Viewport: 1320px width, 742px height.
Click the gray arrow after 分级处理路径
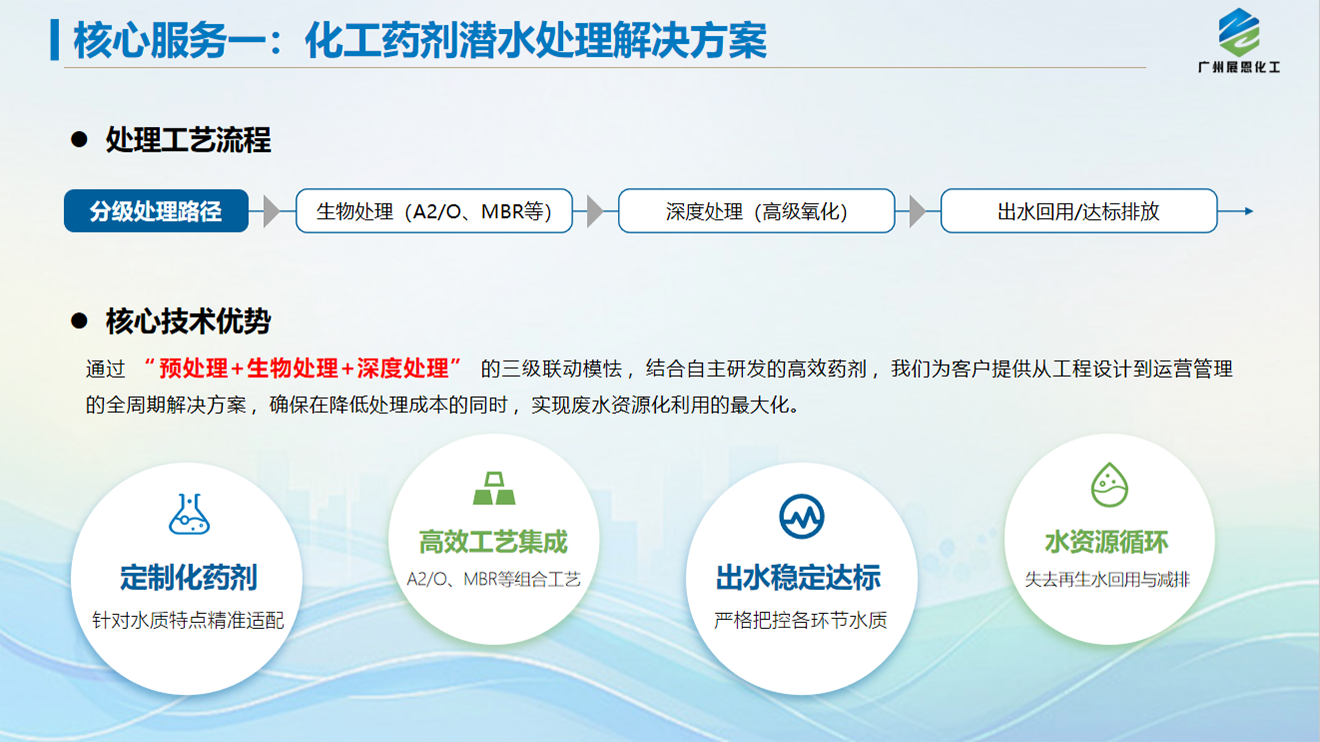coord(271,211)
